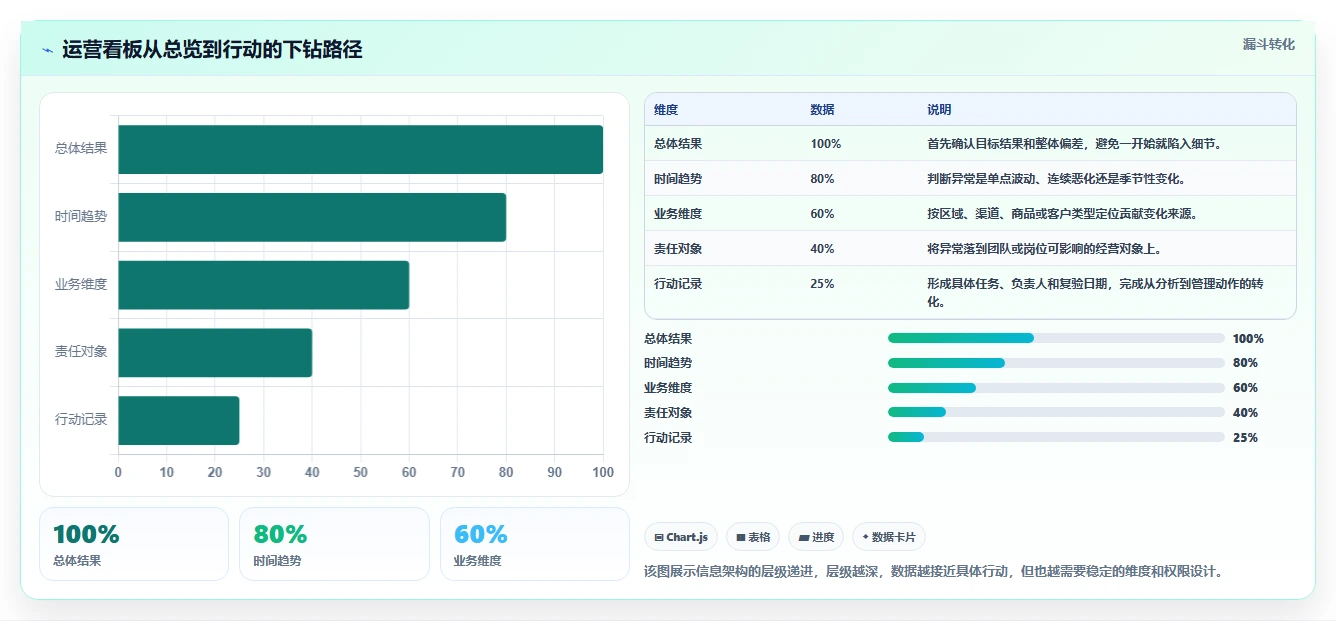Click the 时间趋势 progress bar
This screenshot has width=1336, height=621.
pos(1056,363)
